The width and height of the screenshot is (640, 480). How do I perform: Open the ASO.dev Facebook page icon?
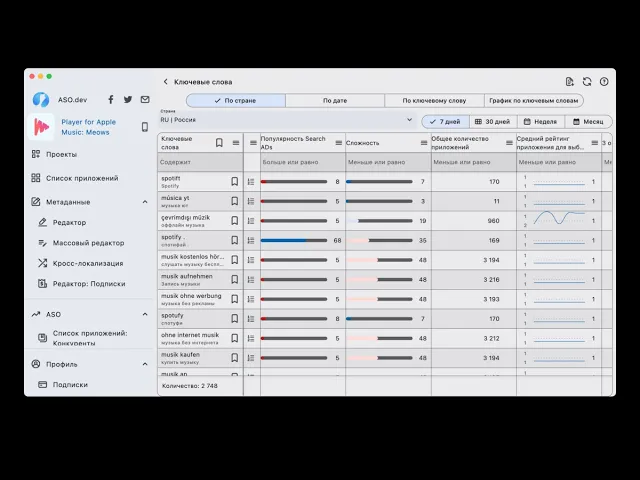pos(111,99)
